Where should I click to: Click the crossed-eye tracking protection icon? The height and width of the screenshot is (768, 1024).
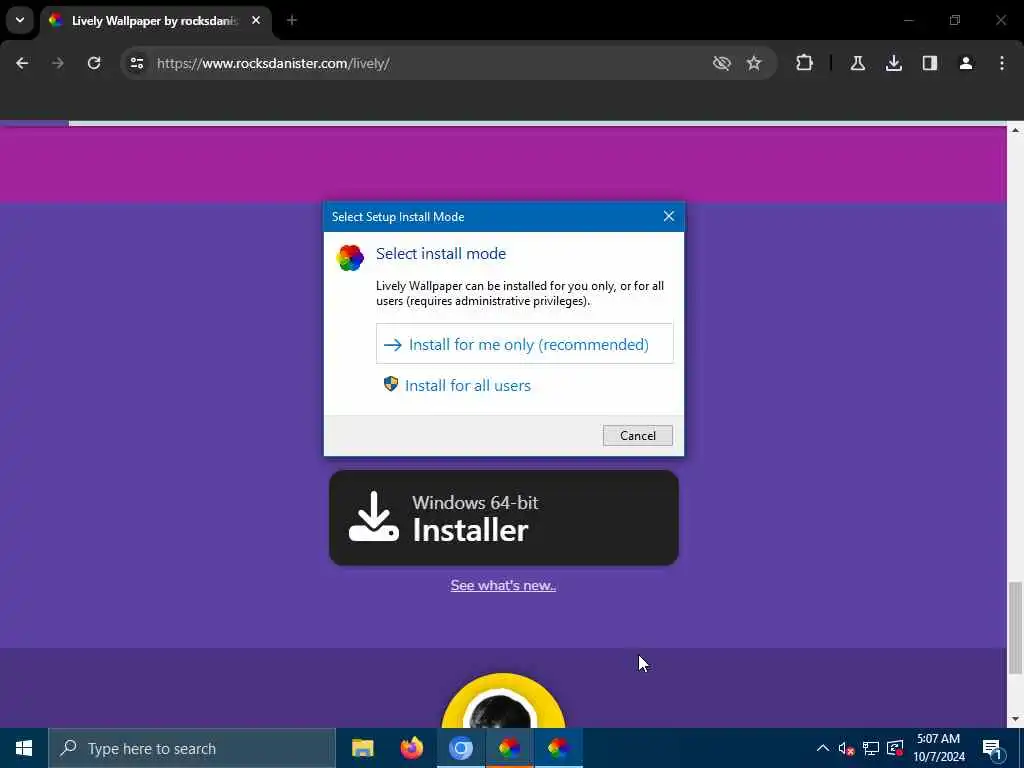(722, 63)
